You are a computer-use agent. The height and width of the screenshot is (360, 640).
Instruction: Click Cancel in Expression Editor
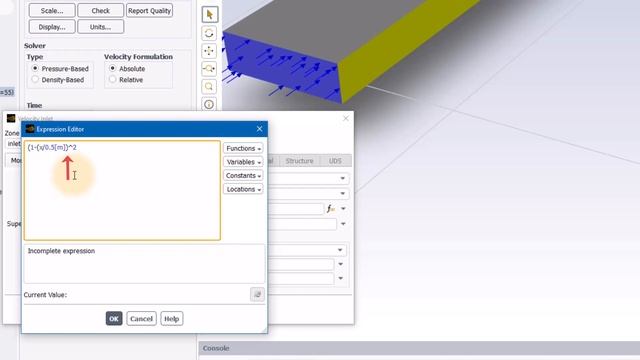point(141,319)
